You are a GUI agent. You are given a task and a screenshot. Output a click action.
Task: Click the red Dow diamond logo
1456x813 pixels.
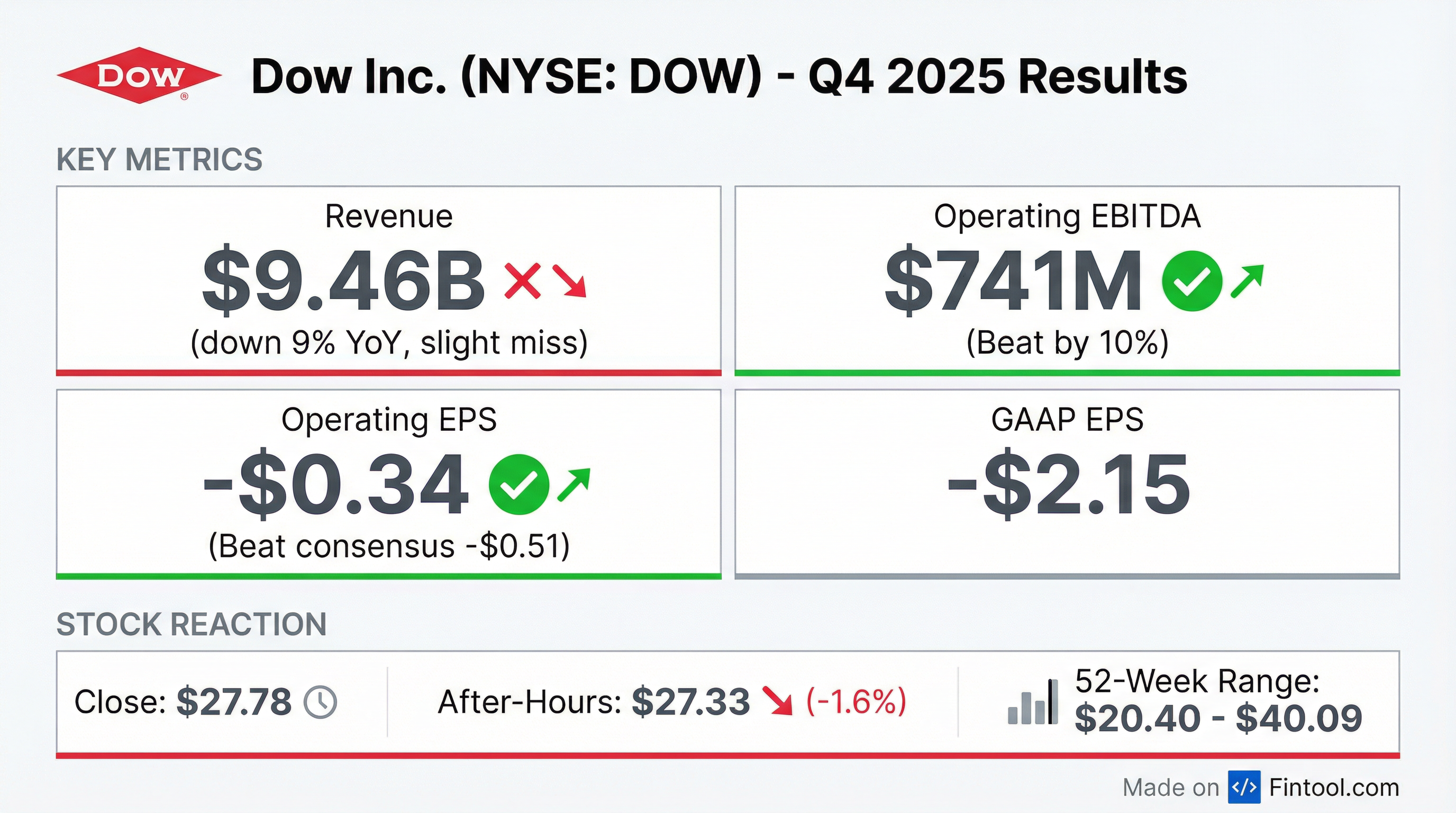(139, 76)
